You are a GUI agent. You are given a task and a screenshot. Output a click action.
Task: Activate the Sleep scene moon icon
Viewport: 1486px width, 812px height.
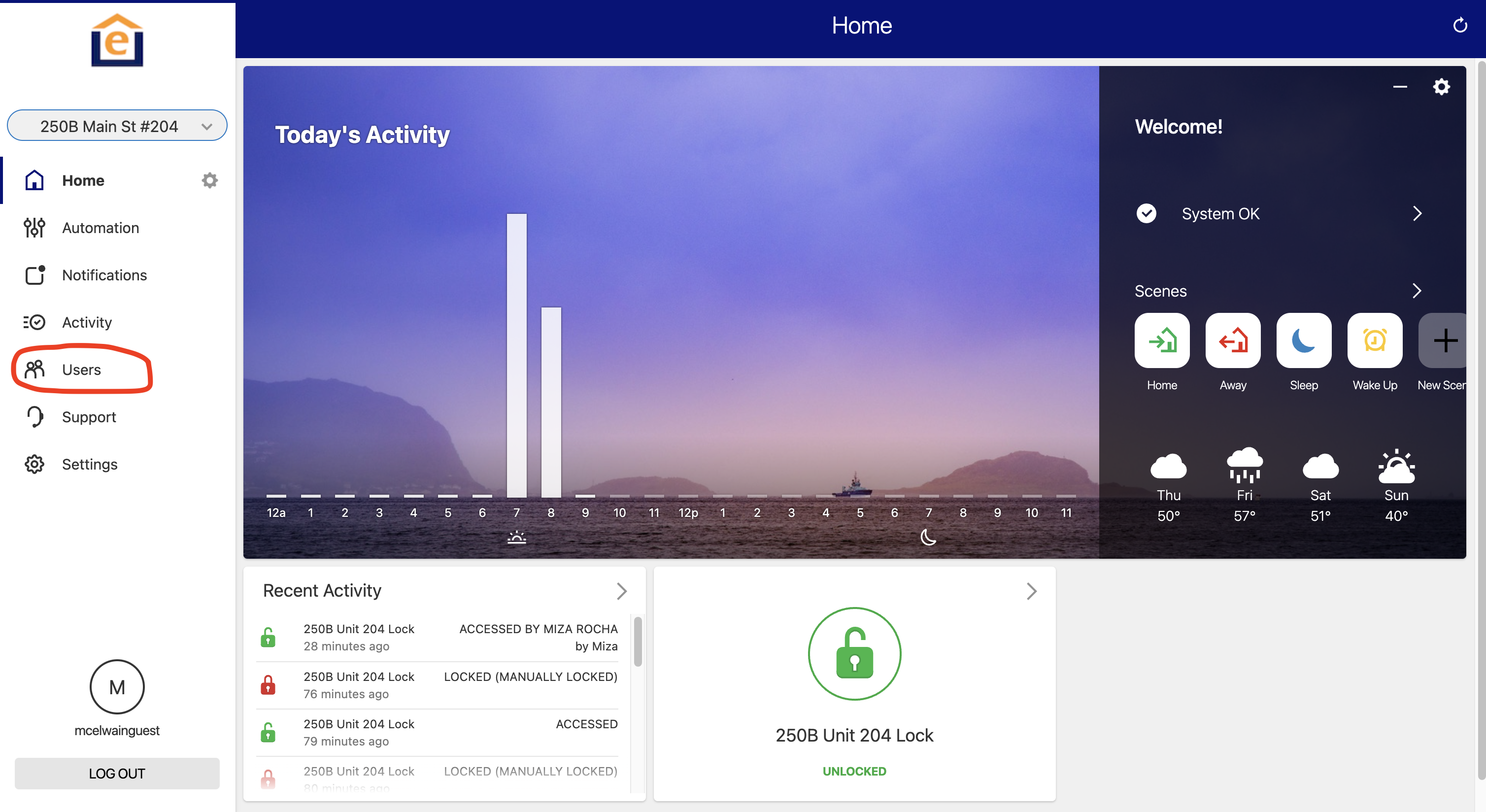pos(1304,340)
